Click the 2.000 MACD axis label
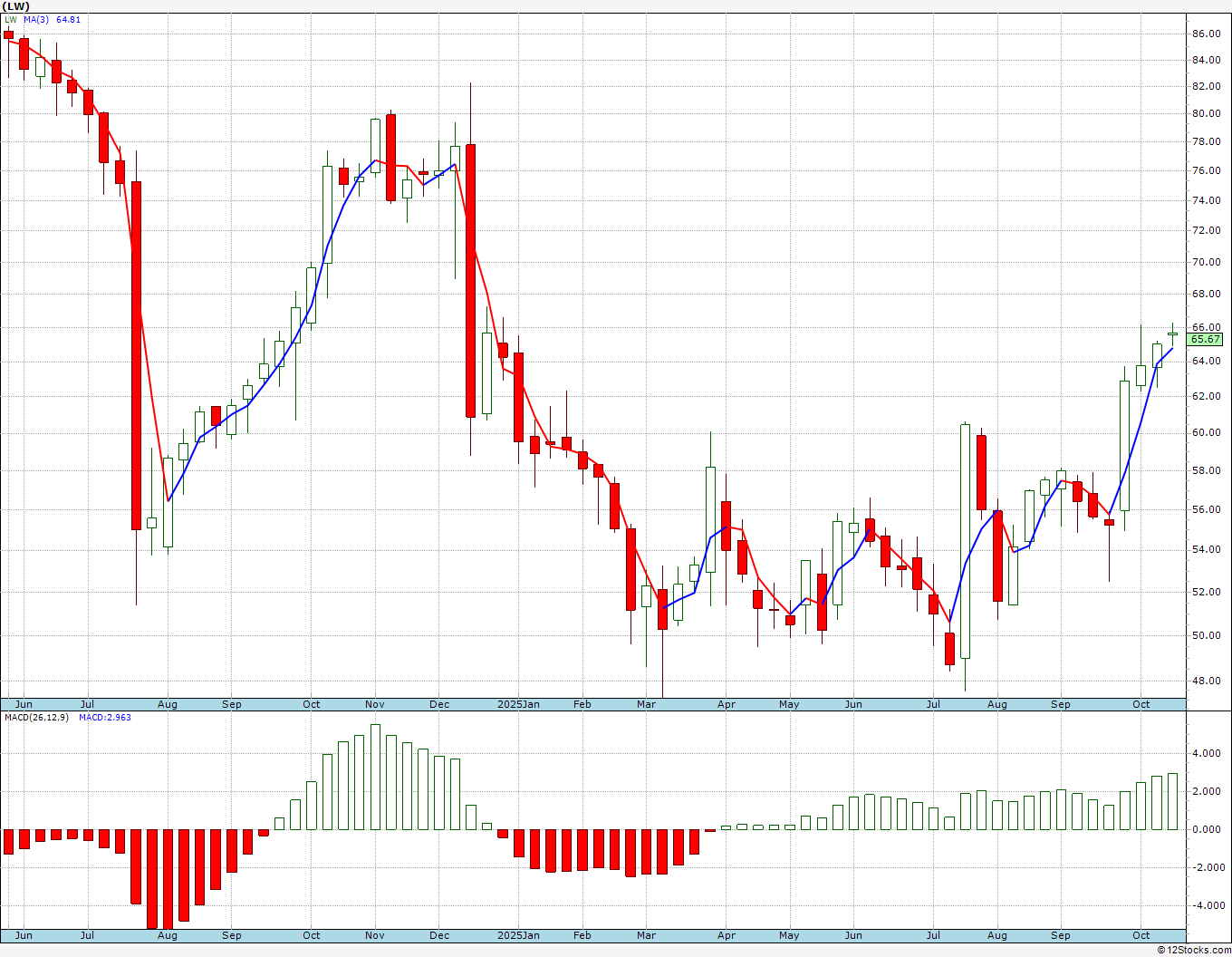Image resolution: width=1232 pixels, height=957 pixels. 1208,791
